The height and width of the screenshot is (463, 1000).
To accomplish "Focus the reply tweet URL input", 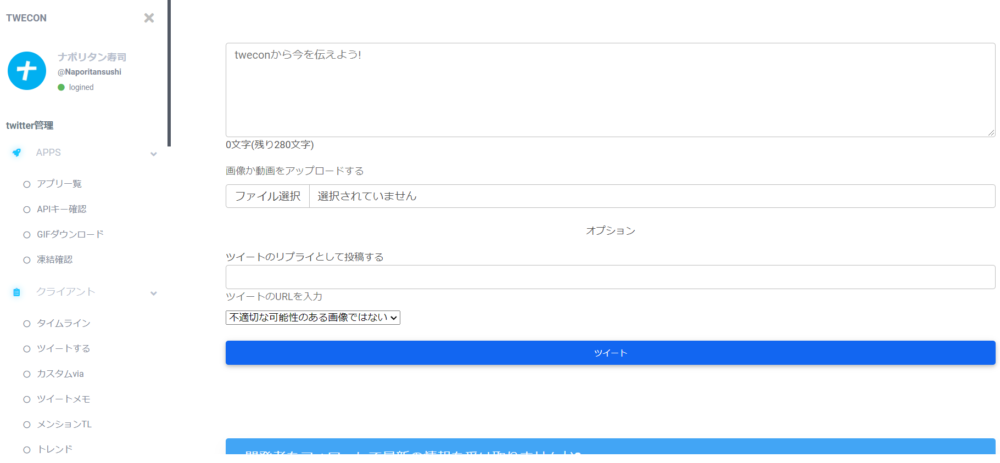I will (x=610, y=277).
